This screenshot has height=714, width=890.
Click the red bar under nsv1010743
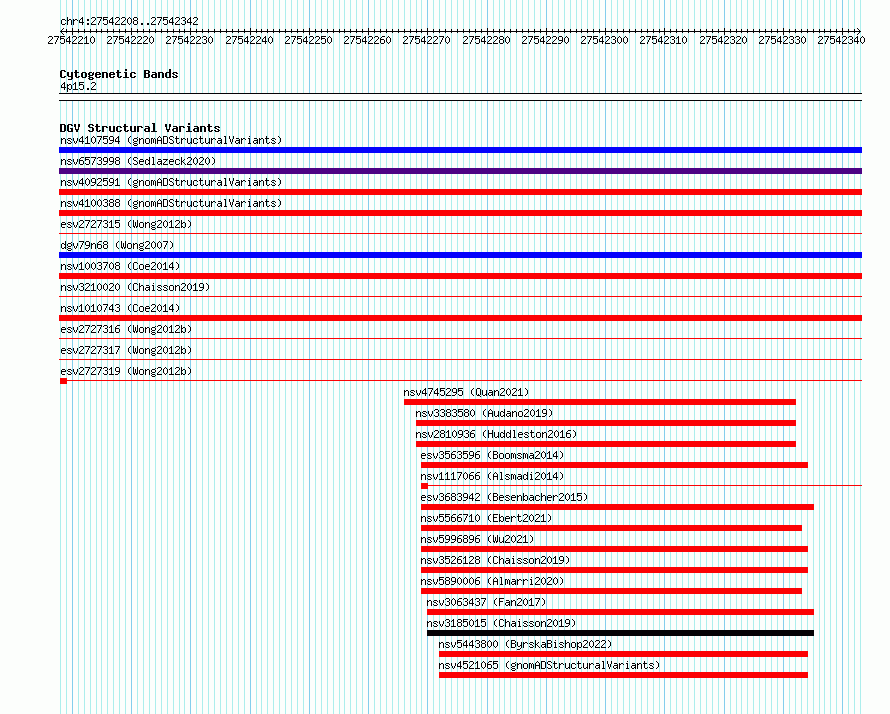[460, 318]
